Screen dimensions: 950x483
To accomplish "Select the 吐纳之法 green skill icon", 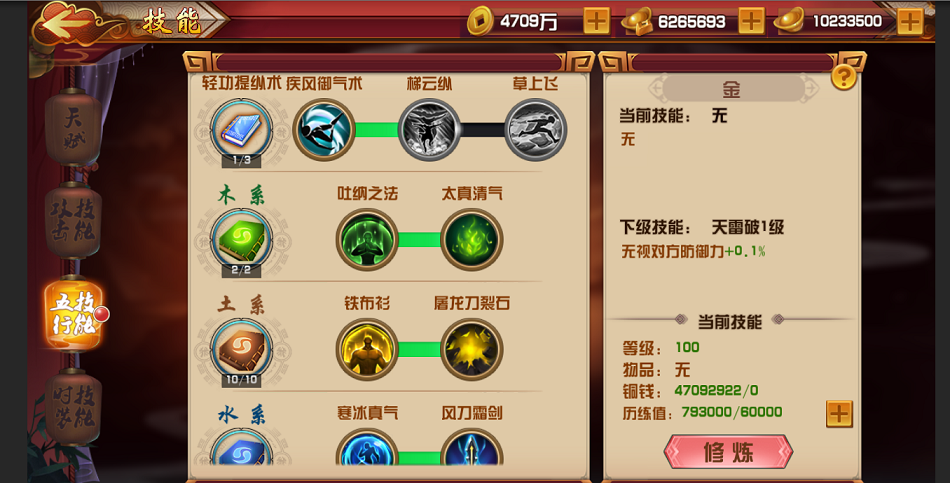I will pos(367,239).
